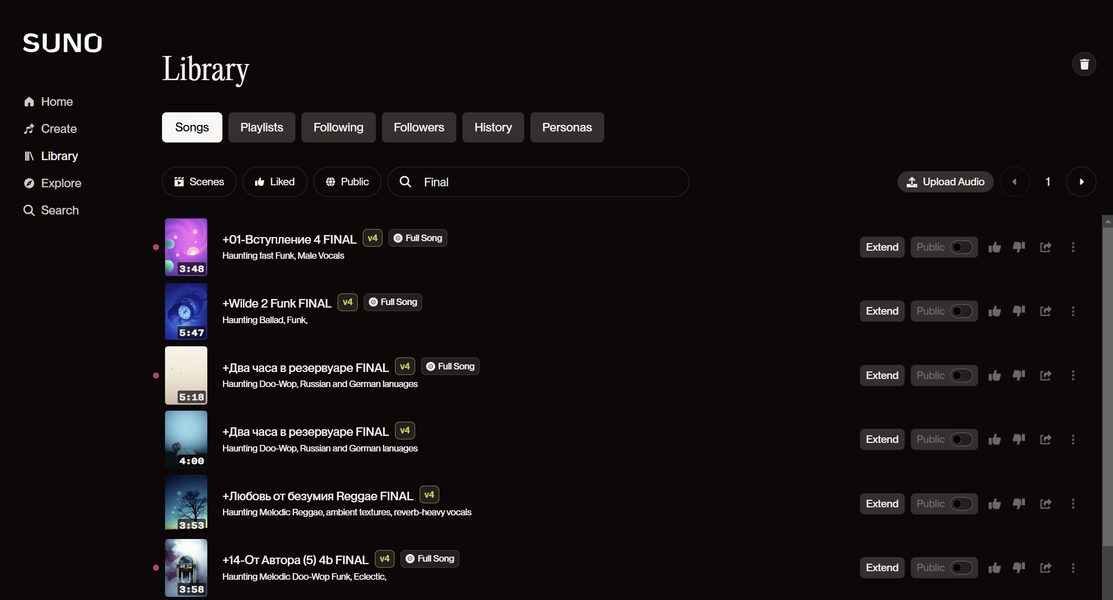Open the Full Song tag of +Wilde 2 Funk
Image resolution: width=1113 pixels, height=600 pixels.
pyautogui.click(x=393, y=302)
